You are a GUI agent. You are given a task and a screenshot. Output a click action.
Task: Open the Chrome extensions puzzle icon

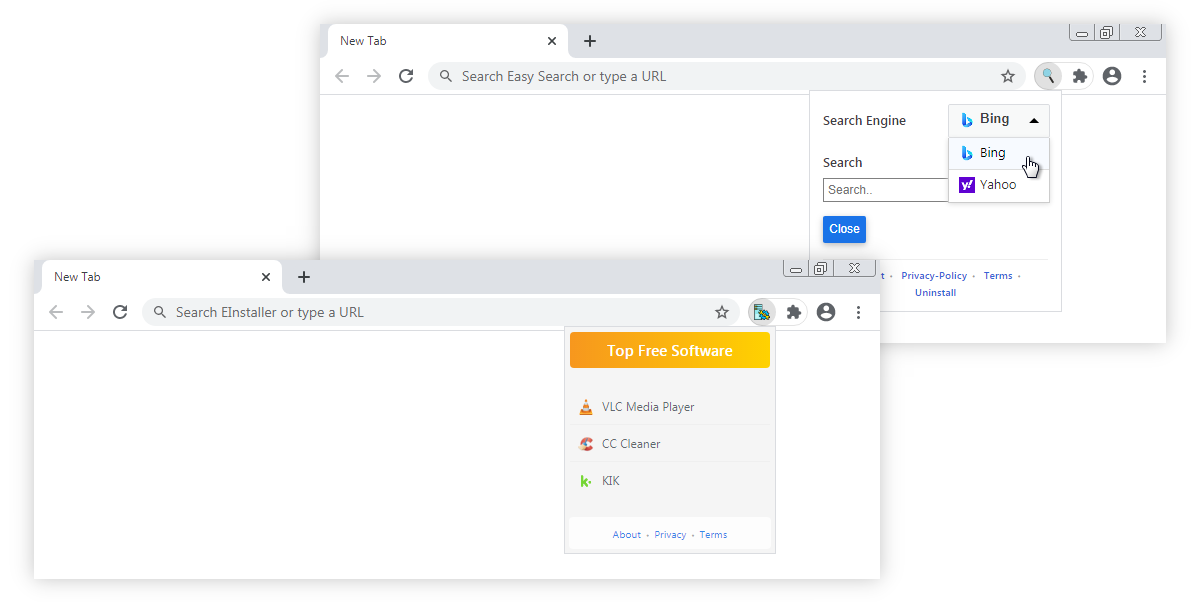(x=1079, y=75)
